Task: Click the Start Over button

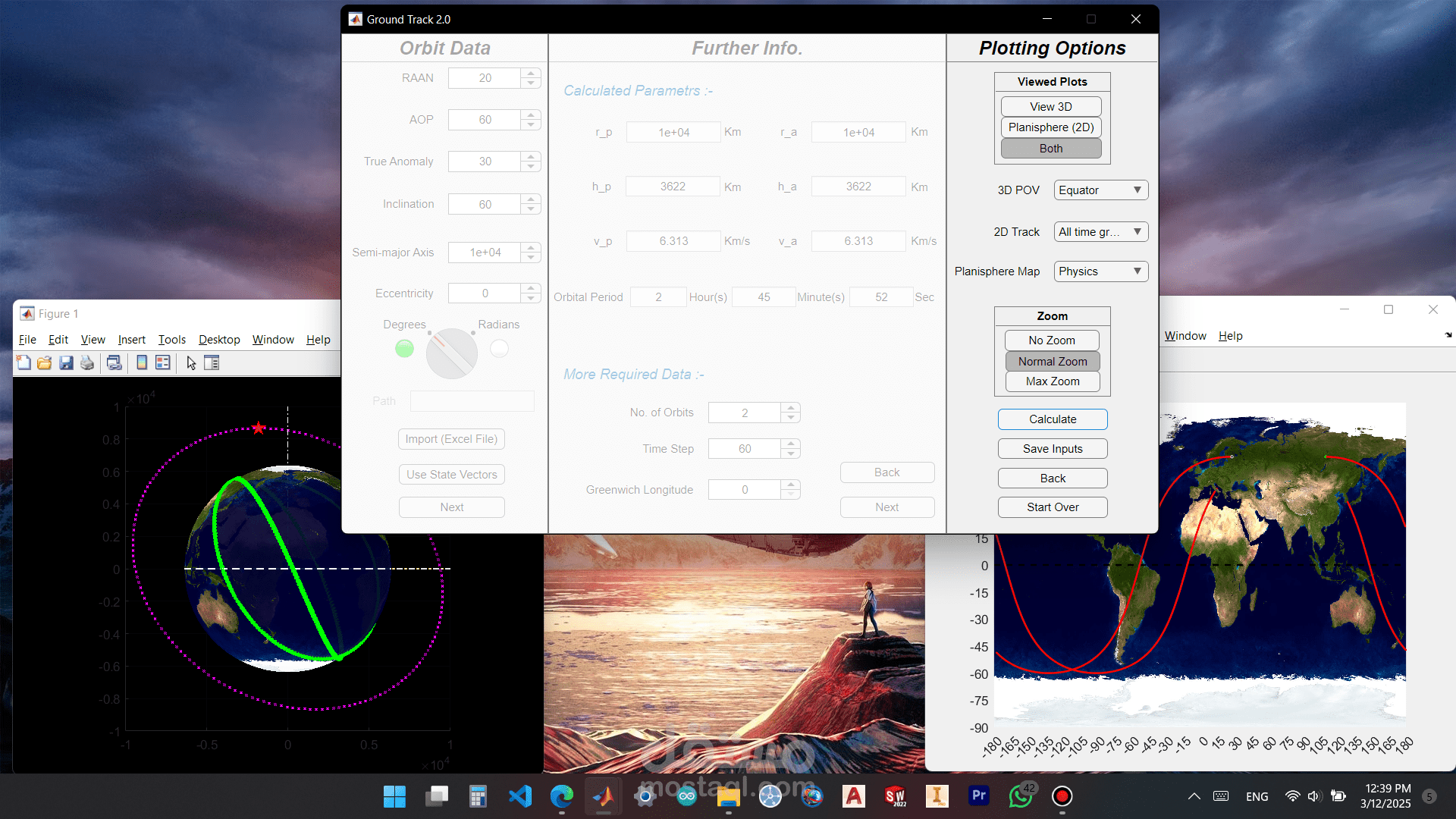Action: point(1052,507)
